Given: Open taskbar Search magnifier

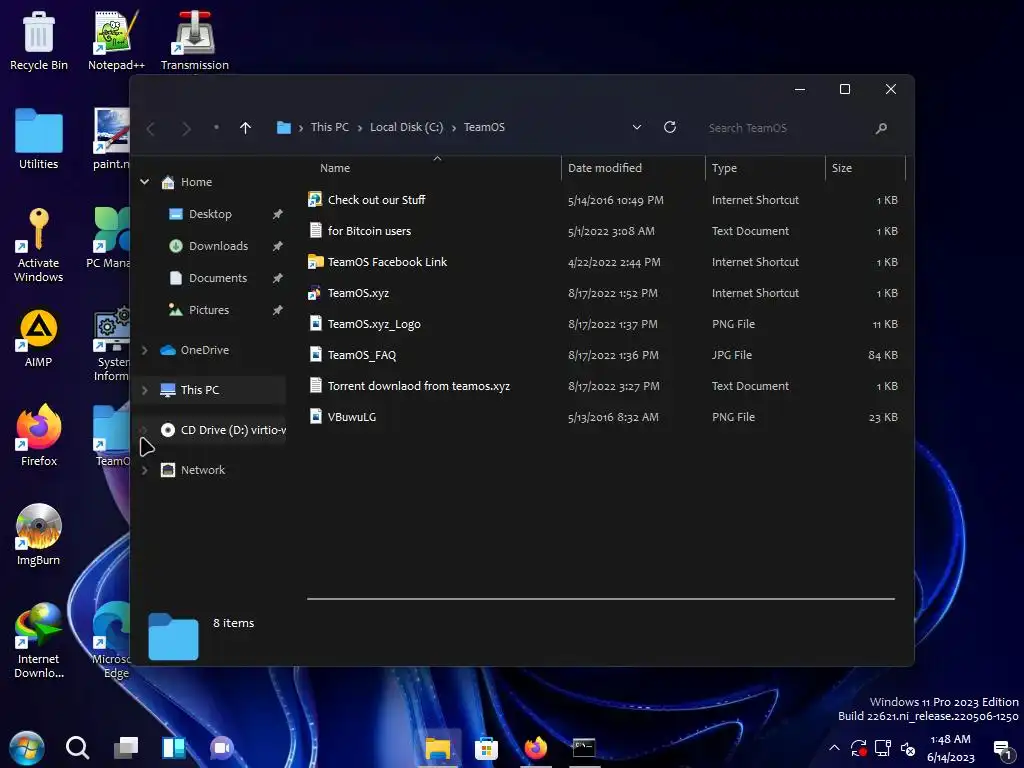Looking at the screenshot, I should pos(77,747).
